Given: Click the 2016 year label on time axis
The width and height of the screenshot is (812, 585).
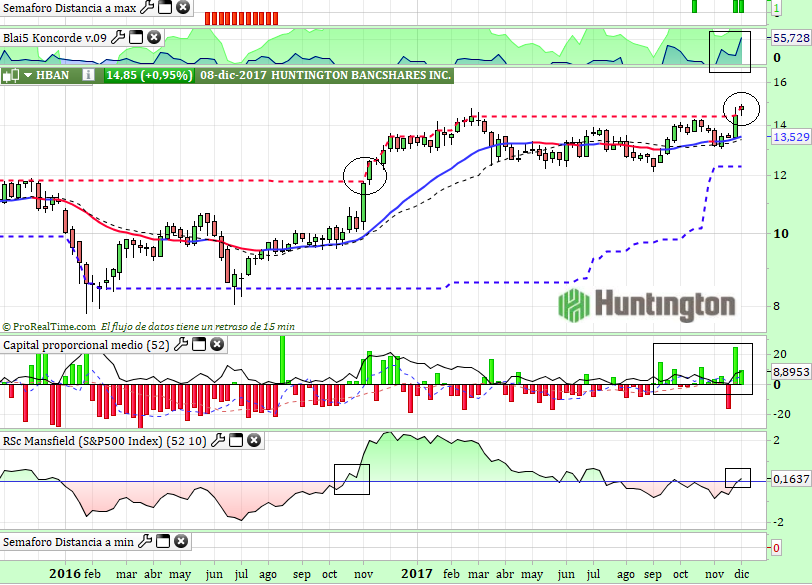Looking at the screenshot, I should coord(65,574).
